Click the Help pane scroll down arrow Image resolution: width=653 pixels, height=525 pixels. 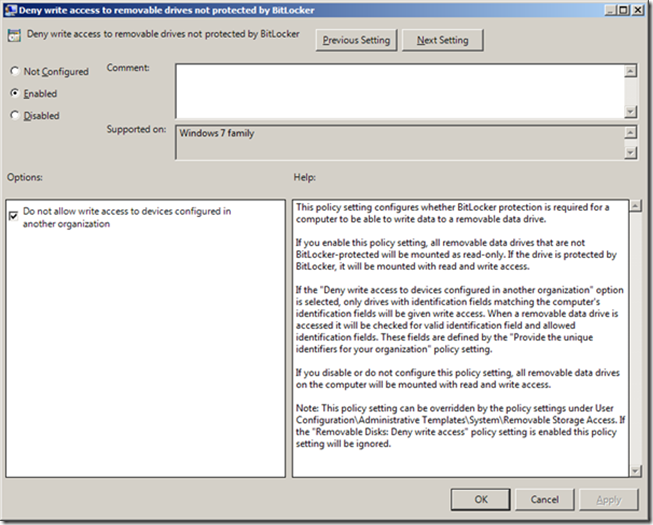point(635,470)
